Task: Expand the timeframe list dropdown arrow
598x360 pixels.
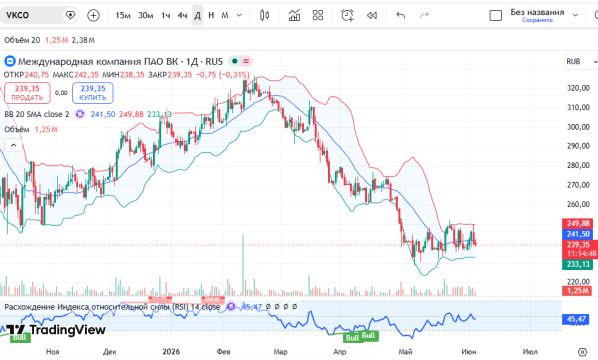Action: pyautogui.click(x=239, y=15)
